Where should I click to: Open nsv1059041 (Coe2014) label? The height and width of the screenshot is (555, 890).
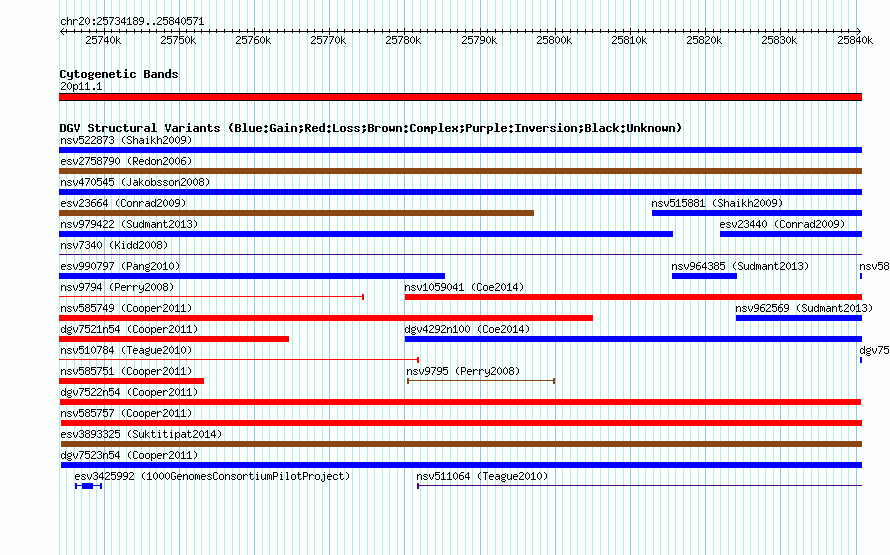[464, 287]
